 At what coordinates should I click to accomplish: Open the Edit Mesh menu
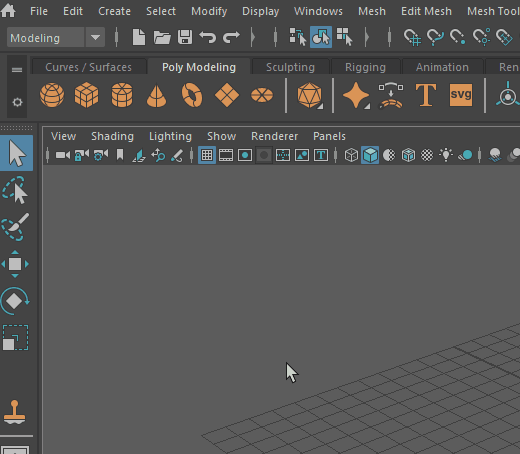pyautogui.click(x=426, y=11)
